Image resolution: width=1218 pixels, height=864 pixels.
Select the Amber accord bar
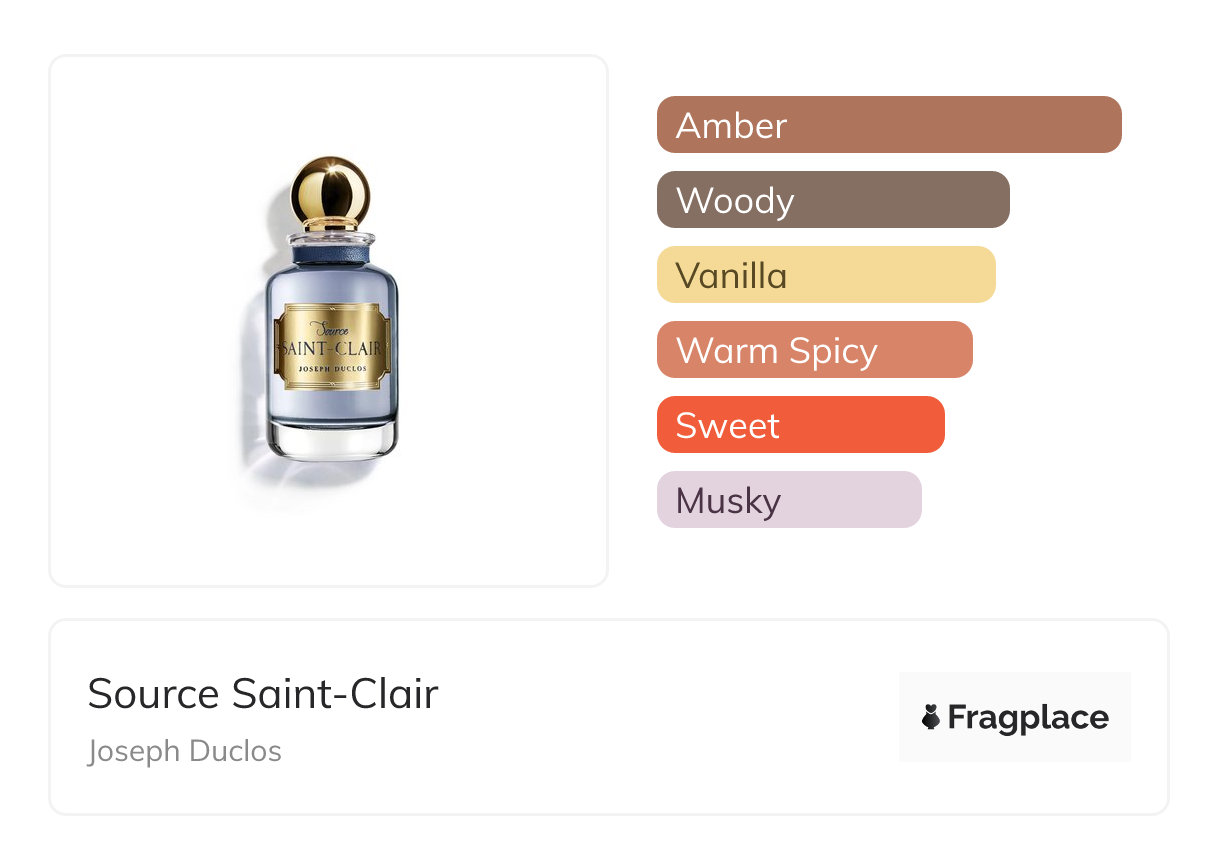pyautogui.click(x=889, y=125)
